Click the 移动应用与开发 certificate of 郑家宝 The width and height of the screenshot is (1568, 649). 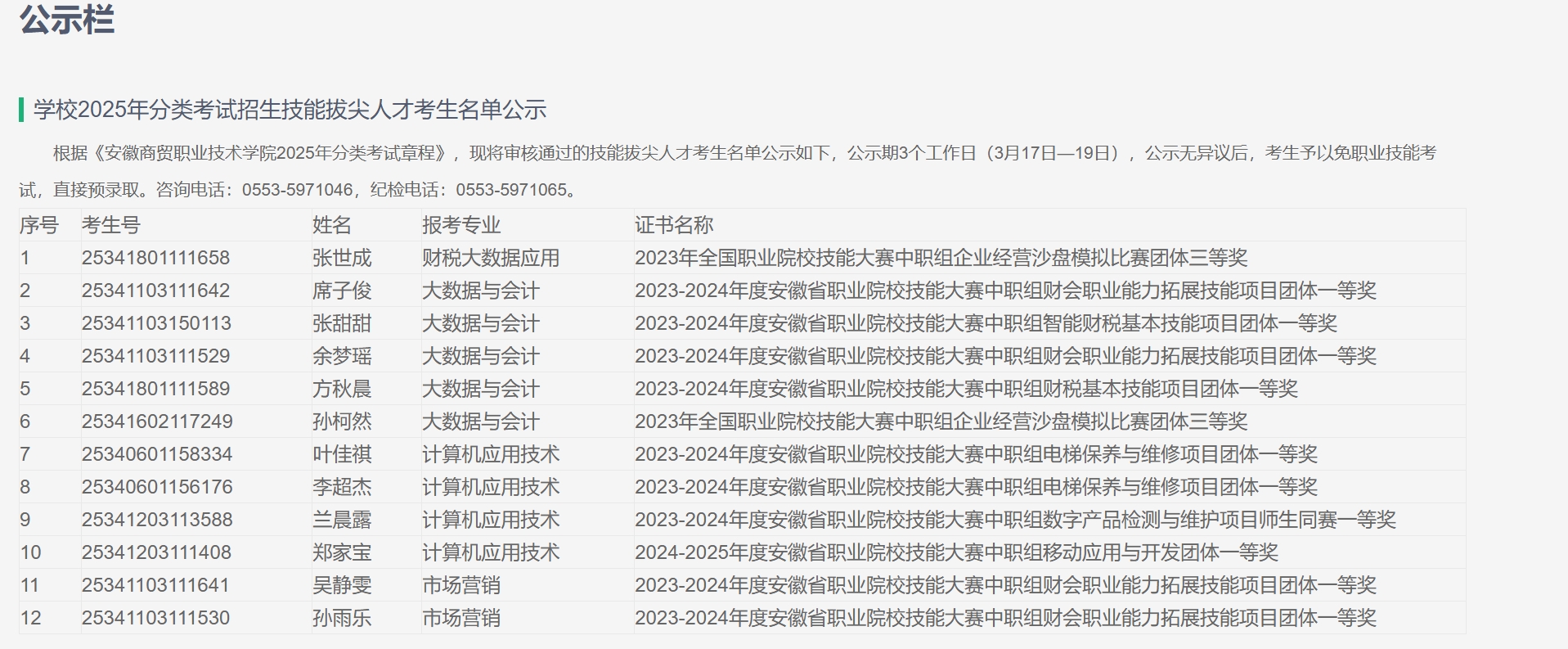(956, 552)
